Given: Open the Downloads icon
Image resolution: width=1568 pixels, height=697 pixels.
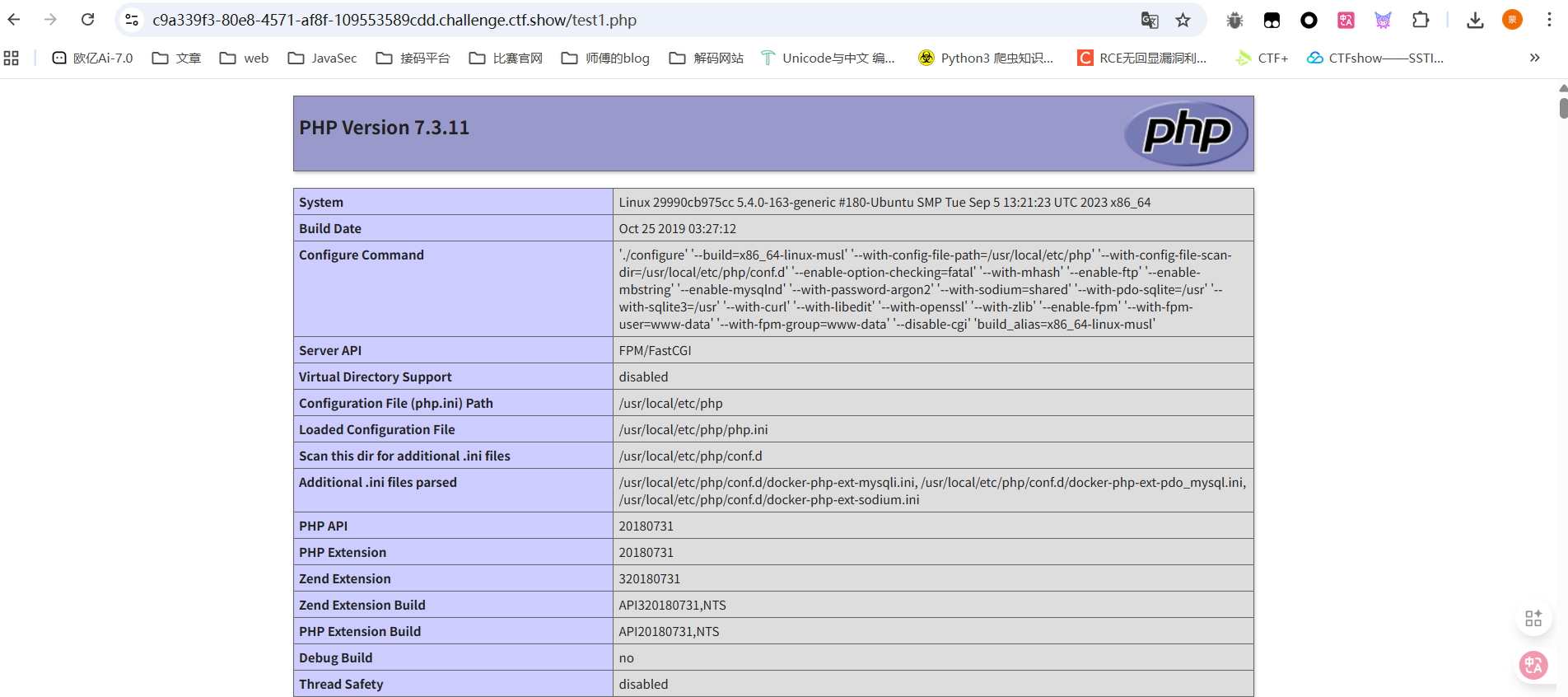Looking at the screenshot, I should [1475, 20].
